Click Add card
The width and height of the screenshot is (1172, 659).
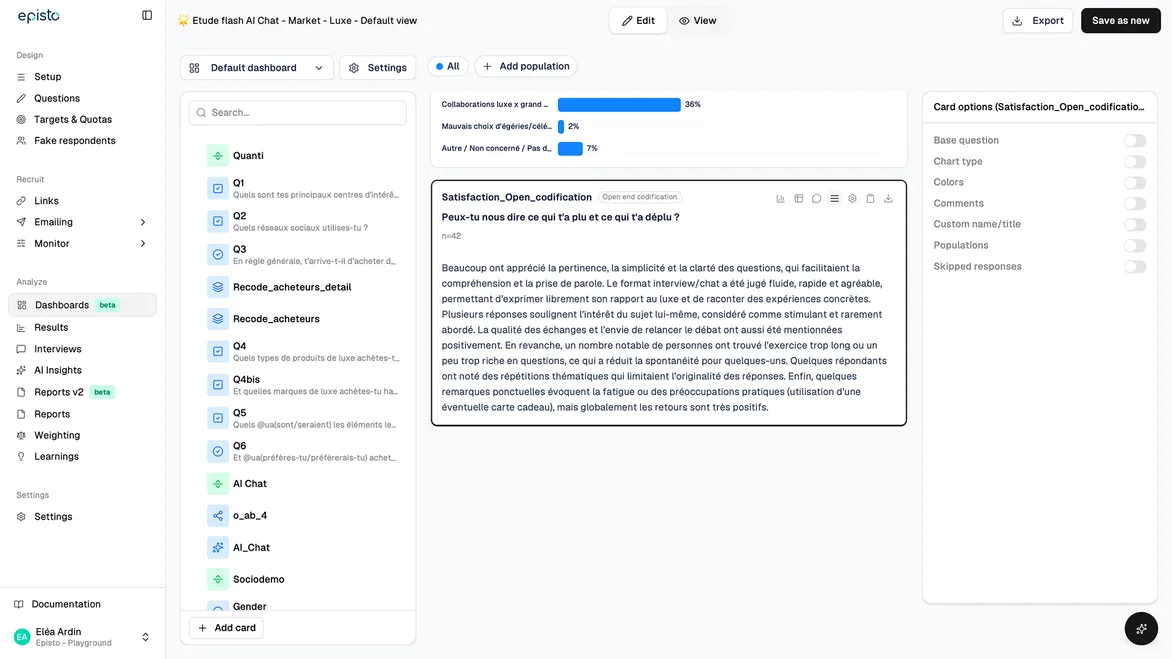[227, 628]
